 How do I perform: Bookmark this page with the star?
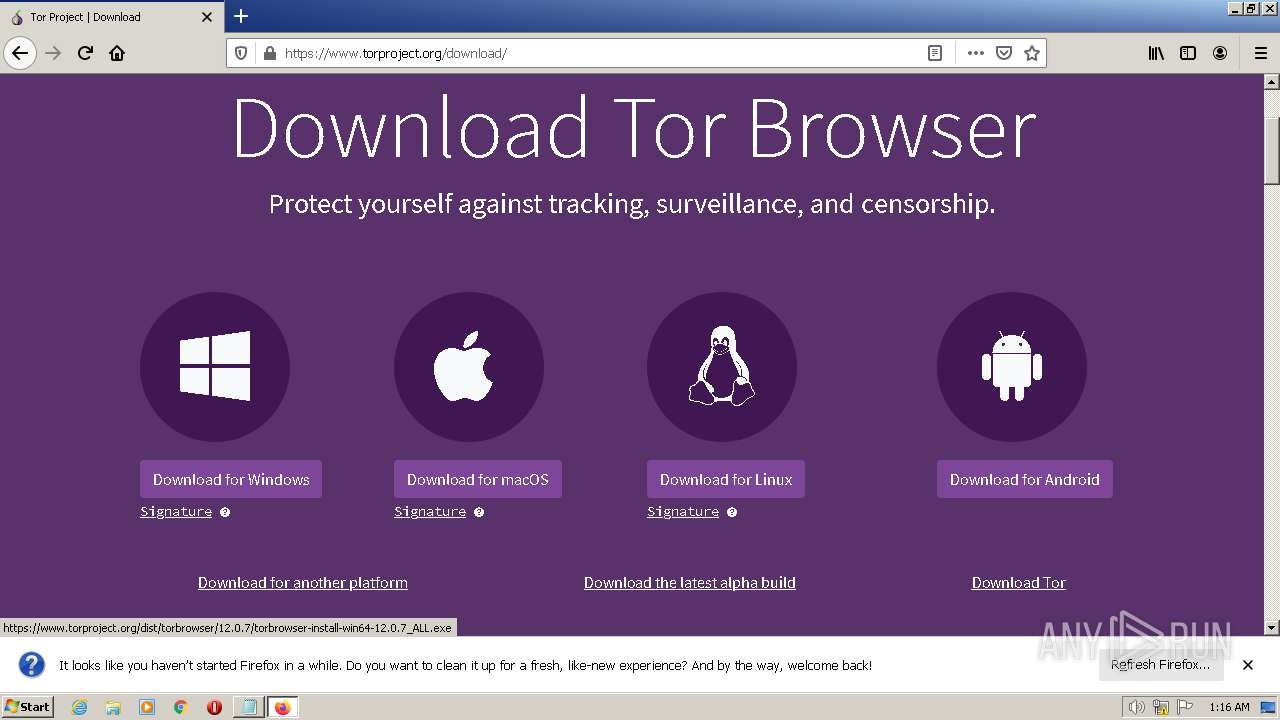[x=1032, y=53]
